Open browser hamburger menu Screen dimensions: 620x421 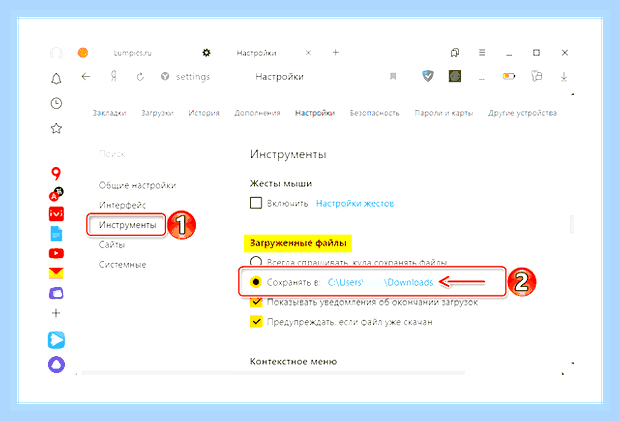[x=482, y=53]
